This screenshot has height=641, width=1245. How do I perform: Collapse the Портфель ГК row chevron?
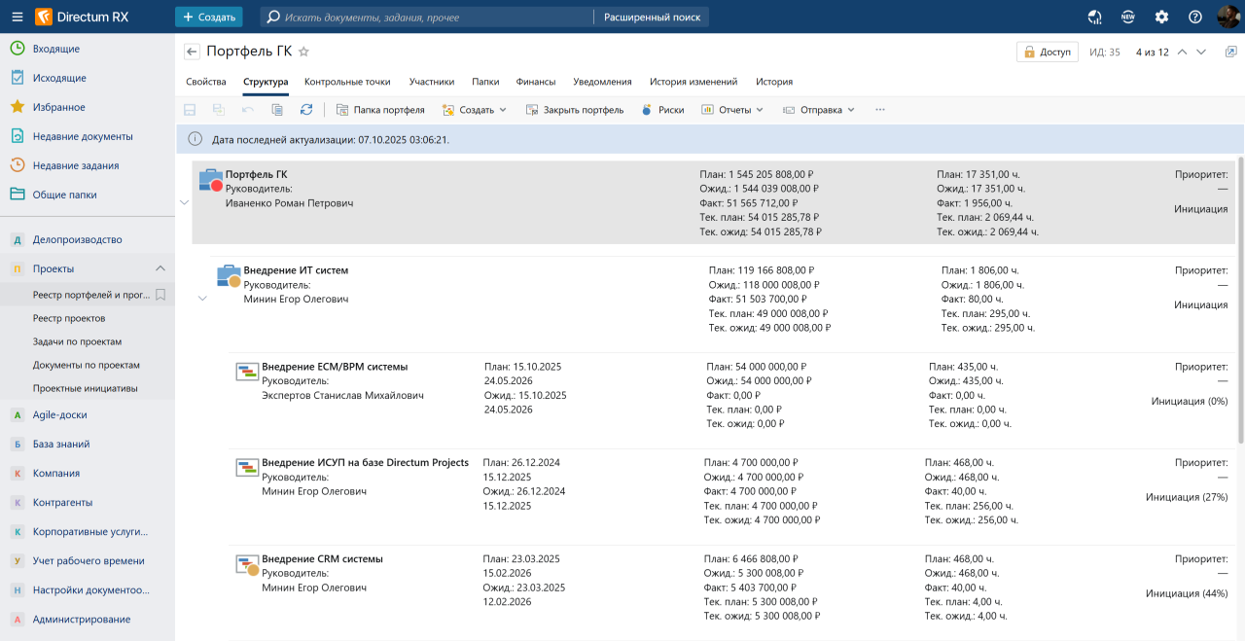(x=184, y=203)
